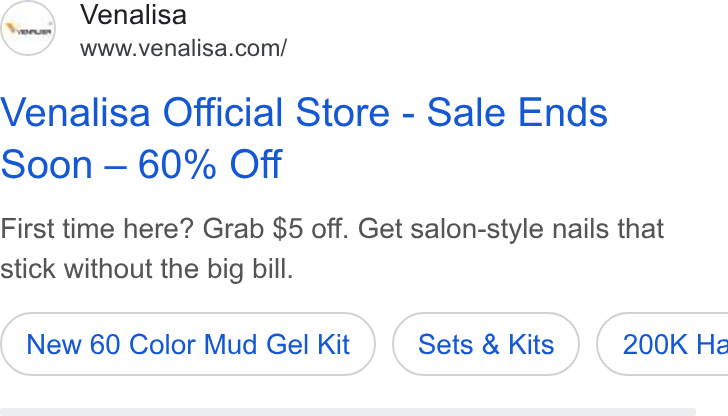Click the ad description starting 'First time here?'
Image resolution: width=728 pixels, height=416 pixels.
[332, 248]
